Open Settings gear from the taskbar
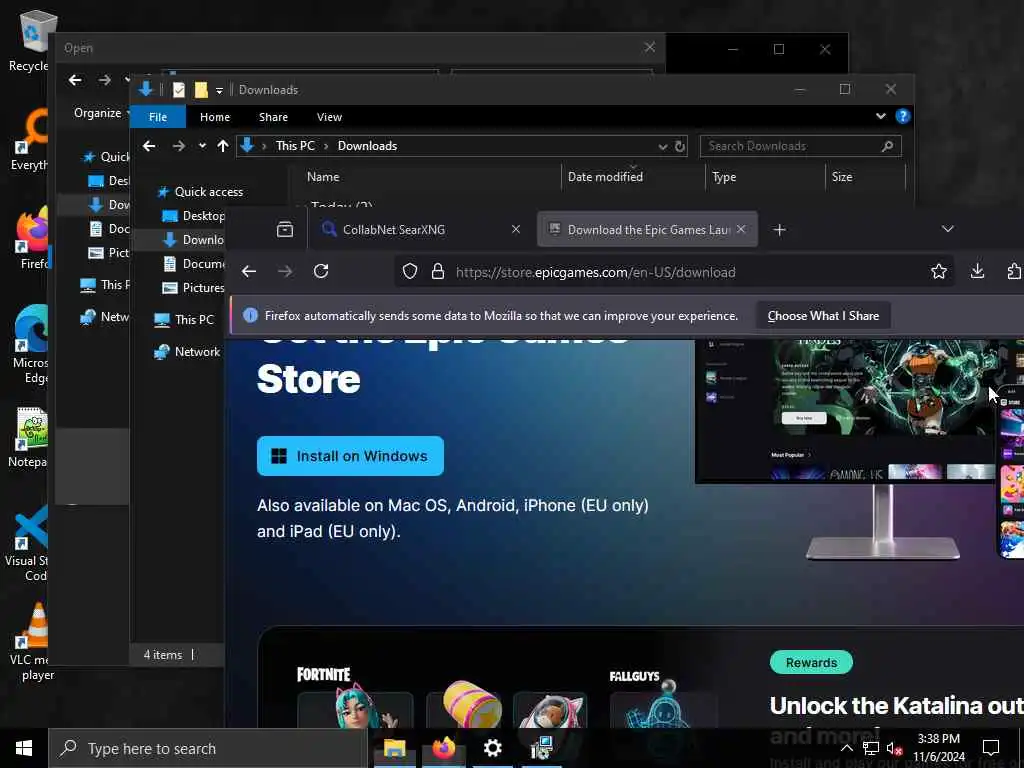Image resolution: width=1024 pixels, height=768 pixels. (x=492, y=748)
